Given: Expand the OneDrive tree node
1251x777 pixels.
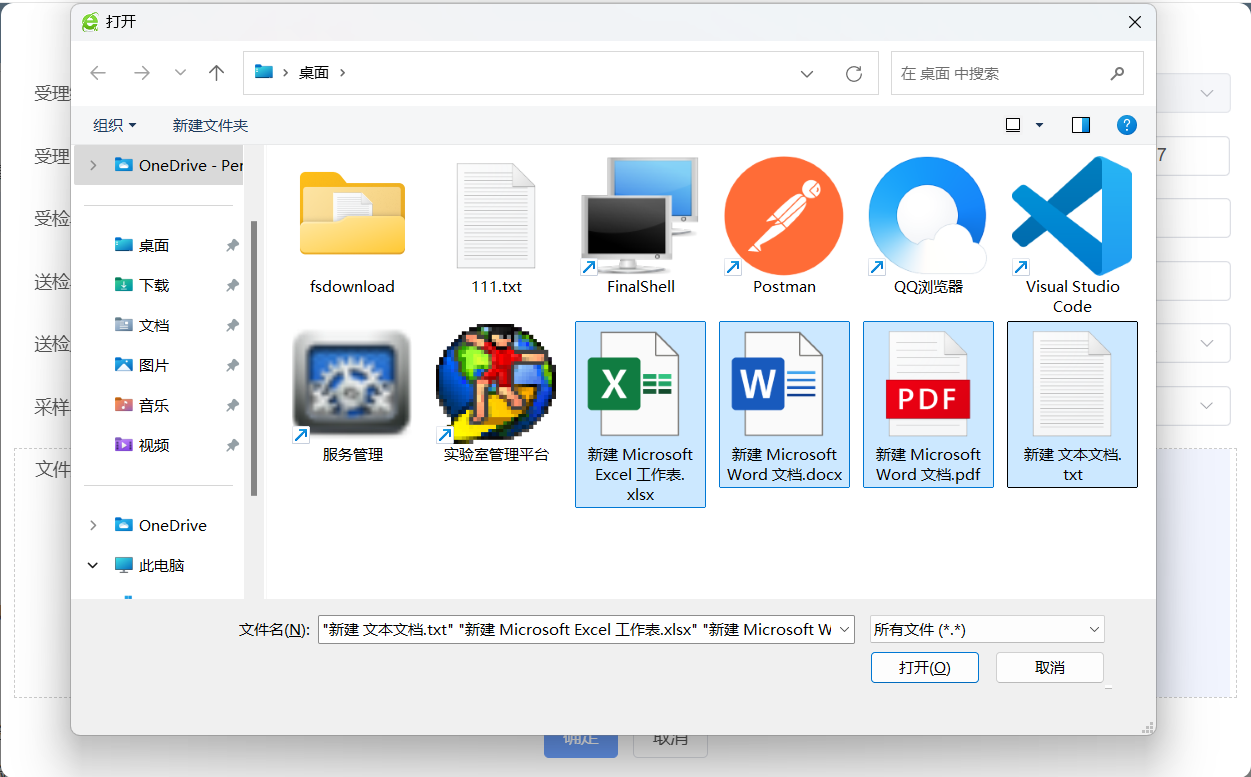Looking at the screenshot, I should click(x=93, y=525).
